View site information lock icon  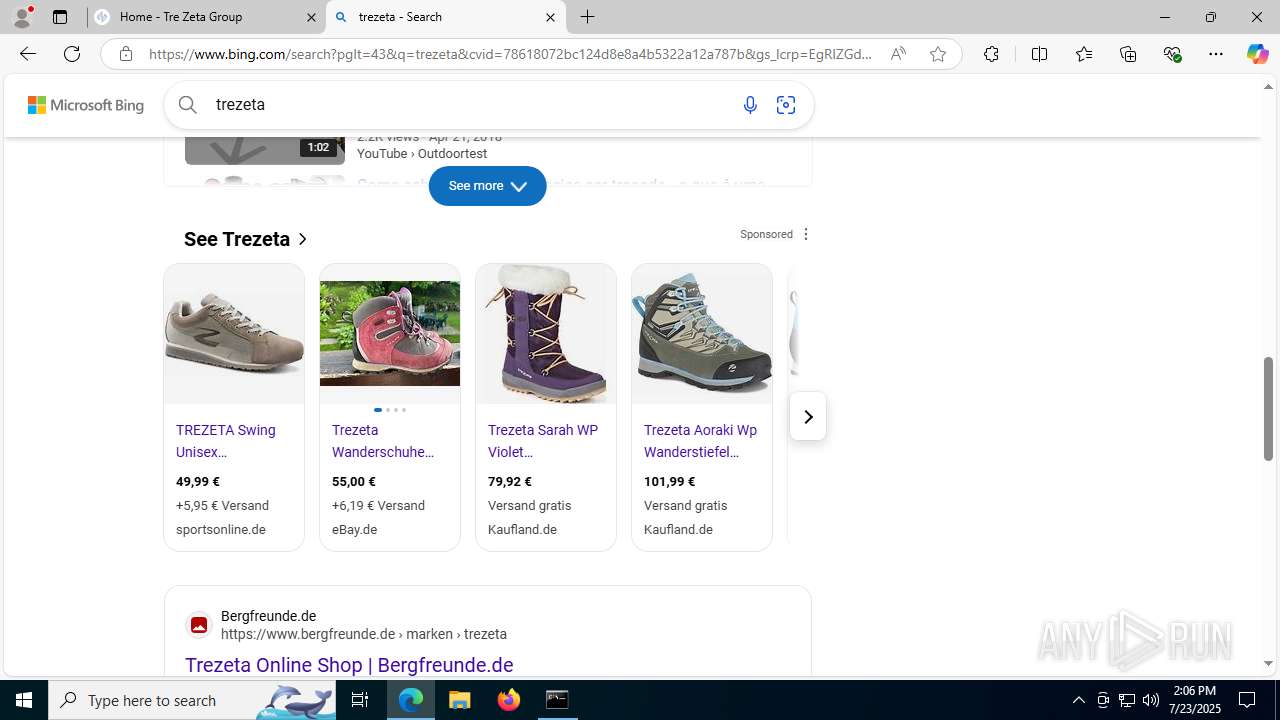tap(125, 54)
